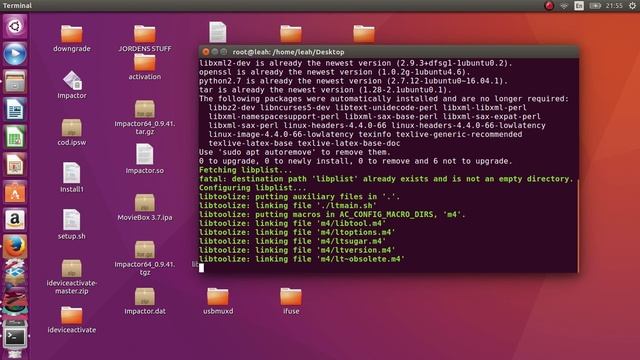This screenshot has width=640, height=360.
Task: Select the MovieBox 3.7.ipa file
Action: tap(144, 207)
